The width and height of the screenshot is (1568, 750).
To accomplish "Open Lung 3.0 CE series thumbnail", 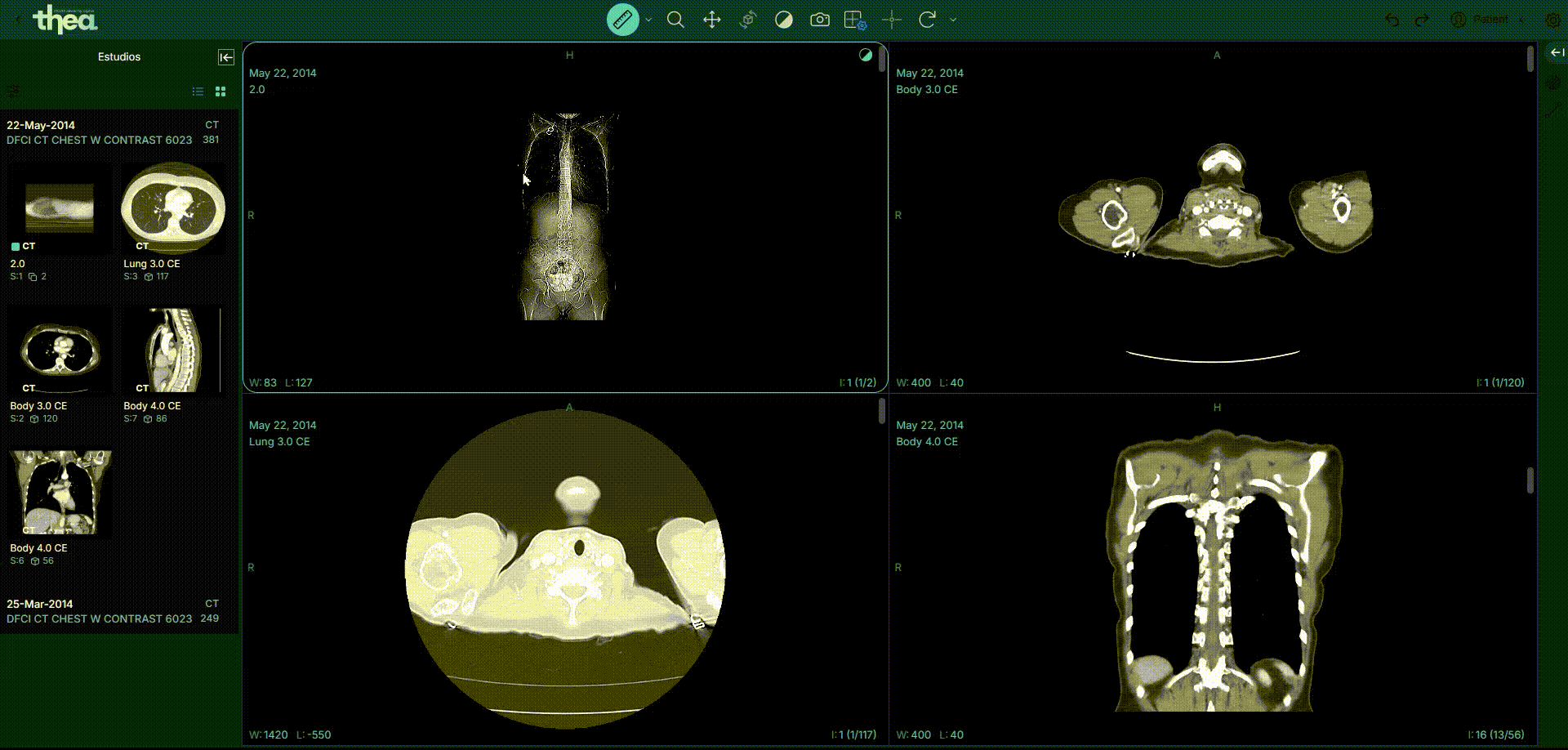I will pyautogui.click(x=173, y=208).
